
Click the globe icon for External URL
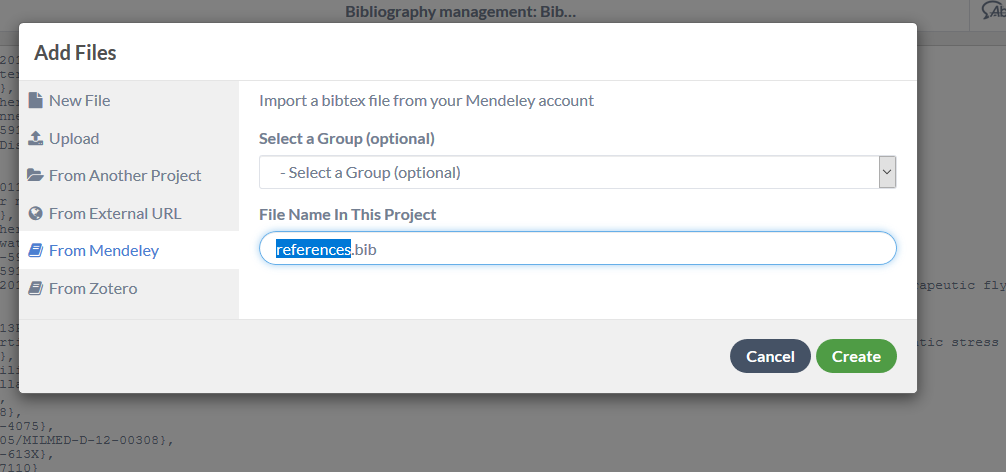36,213
